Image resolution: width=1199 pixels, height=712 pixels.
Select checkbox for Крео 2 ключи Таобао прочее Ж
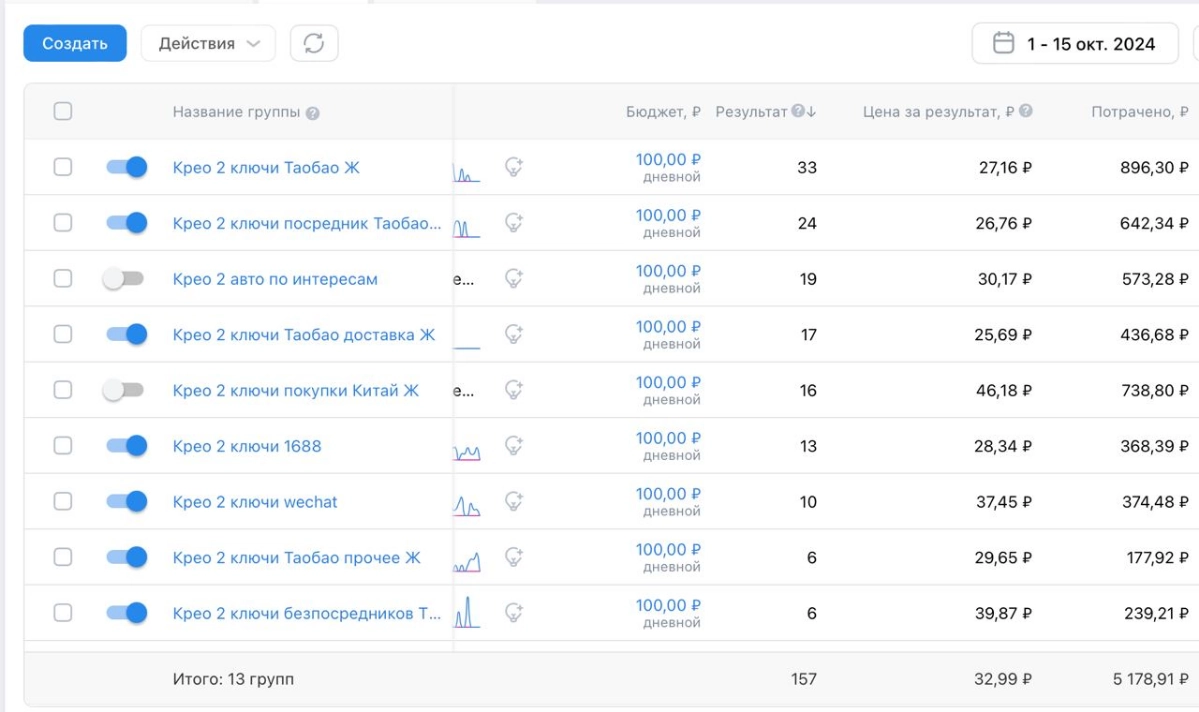point(63,557)
